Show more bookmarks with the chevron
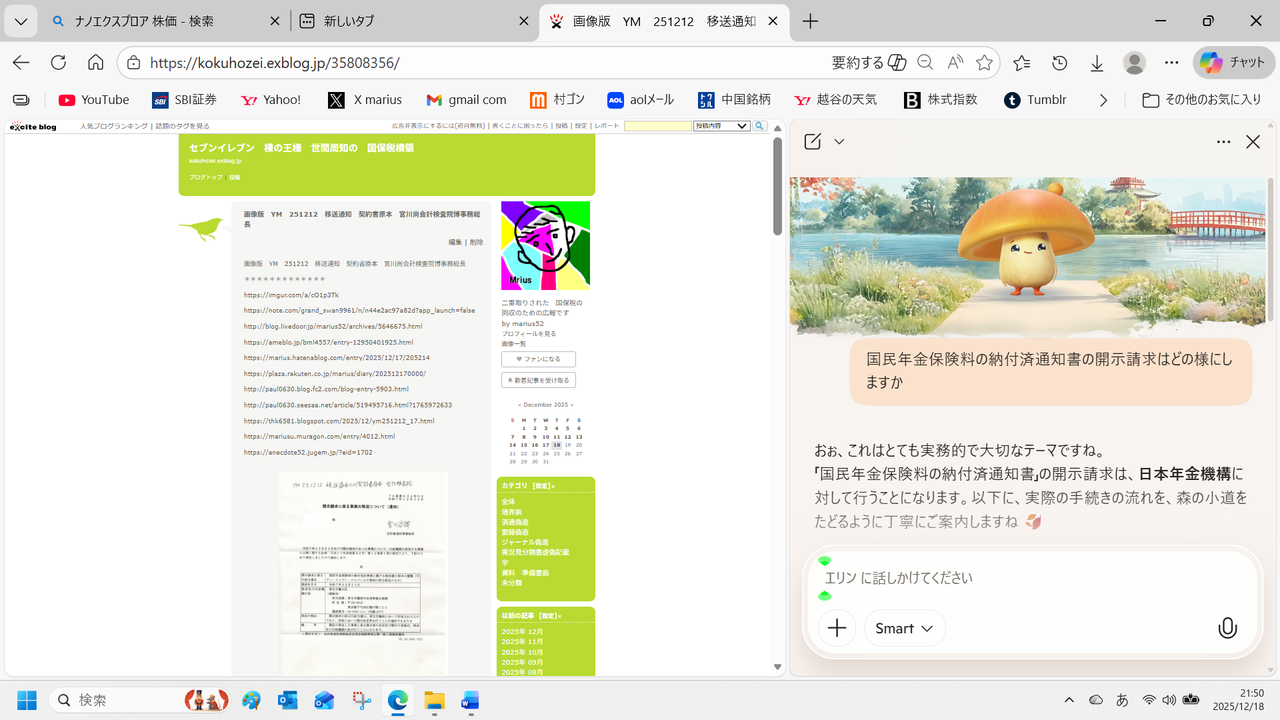Viewport: 1280px width, 720px height. coord(1103,100)
